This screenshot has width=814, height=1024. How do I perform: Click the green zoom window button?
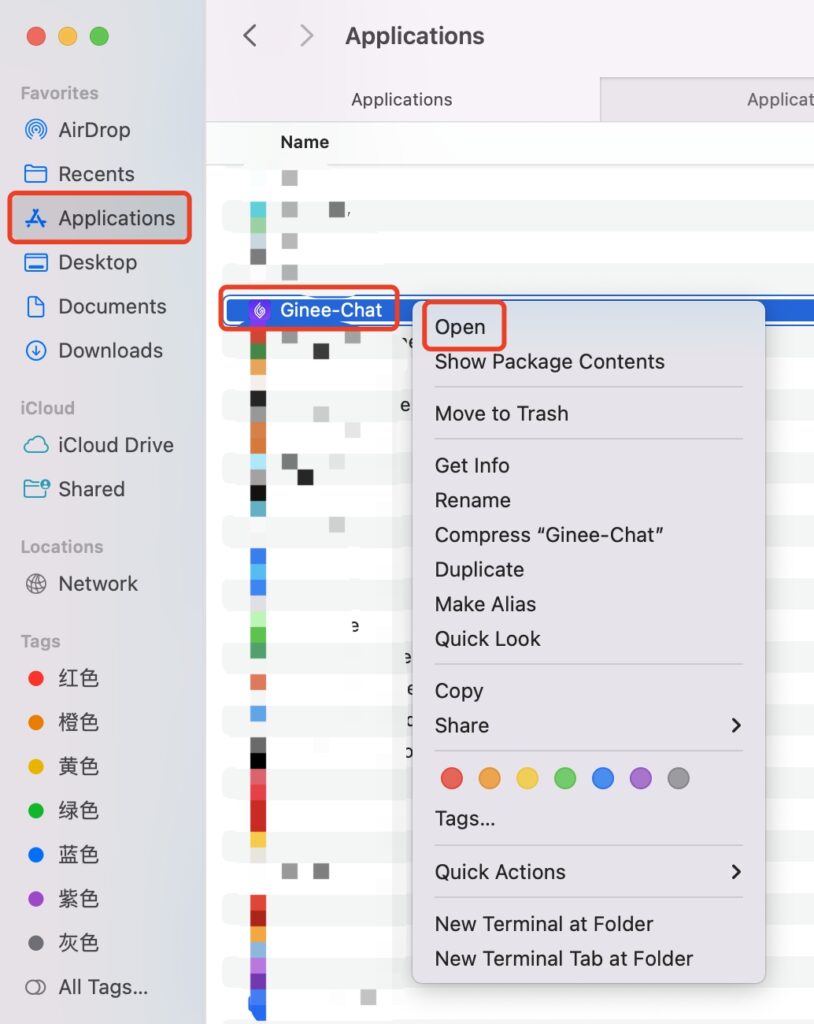point(99,36)
